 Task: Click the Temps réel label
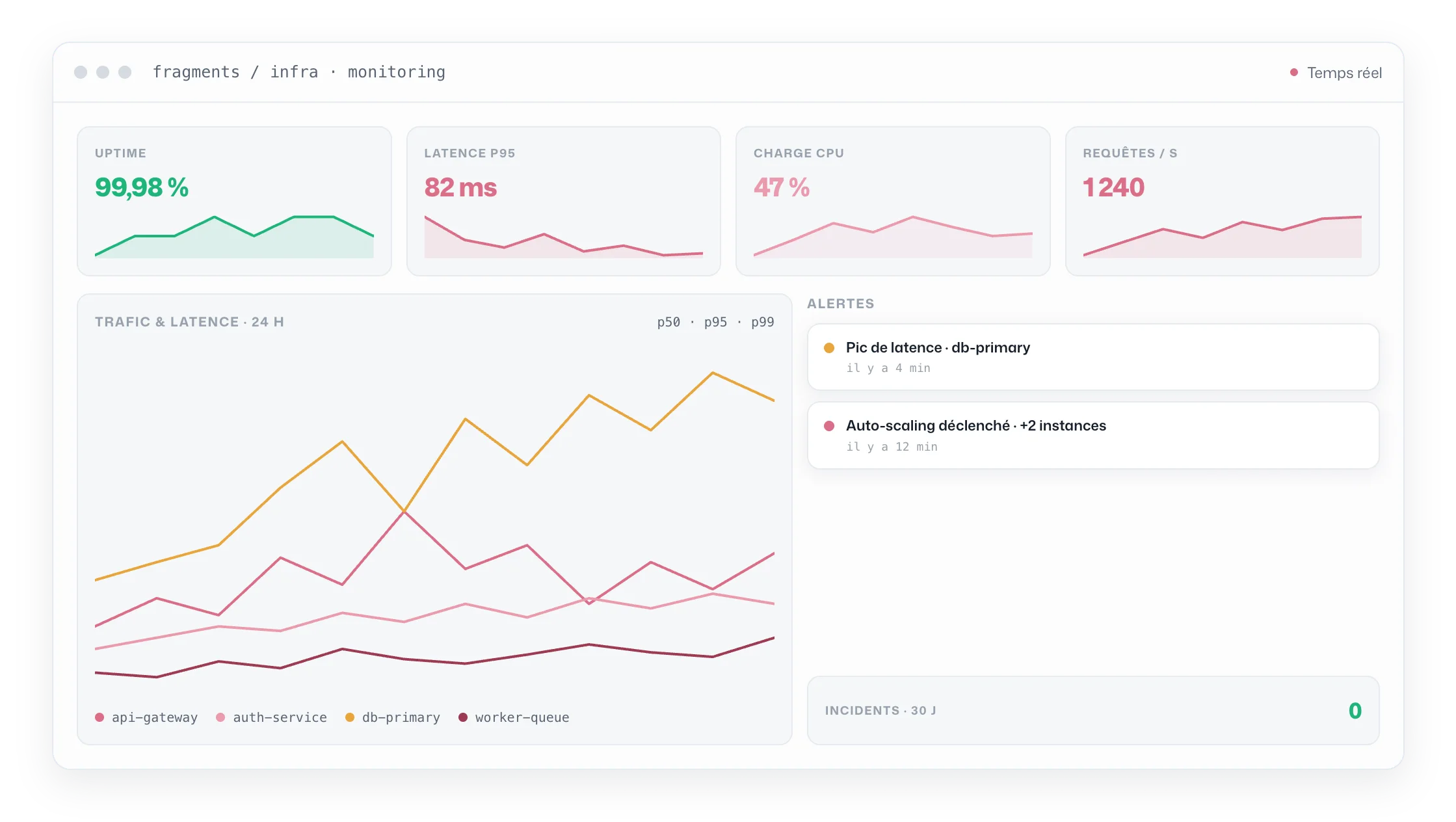pyautogui.click(x=1344, y=73)
